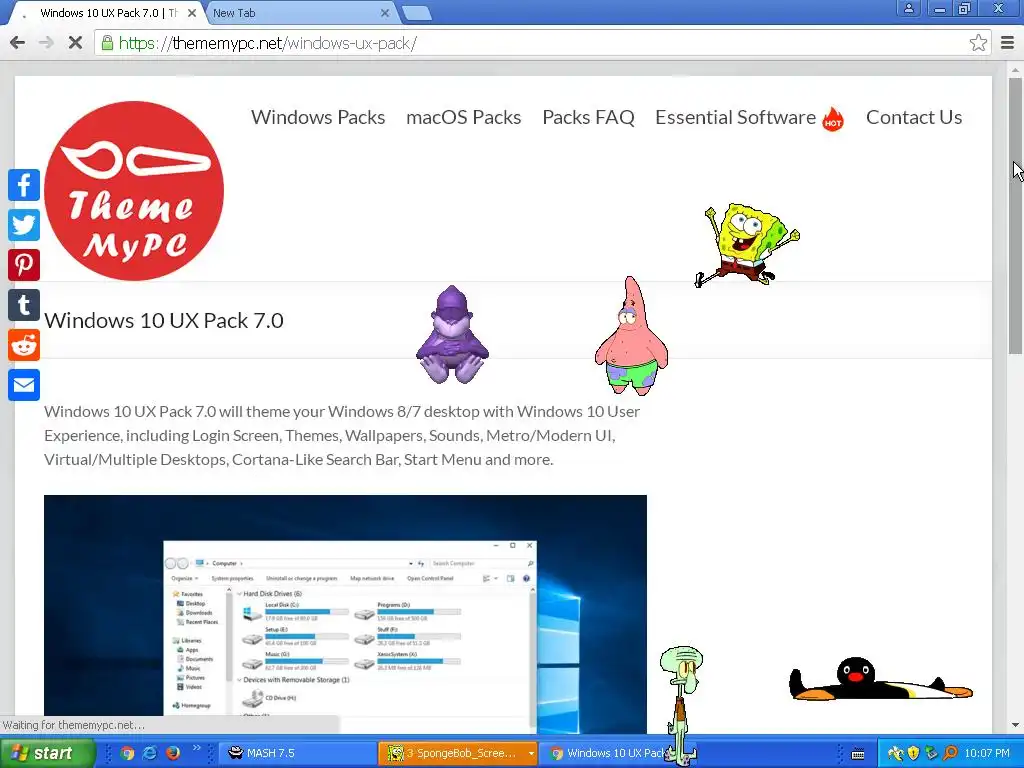The width and height of the screenshot is (1024, 768).
Task: Share the page on Facebook
Action: [24, 185]
